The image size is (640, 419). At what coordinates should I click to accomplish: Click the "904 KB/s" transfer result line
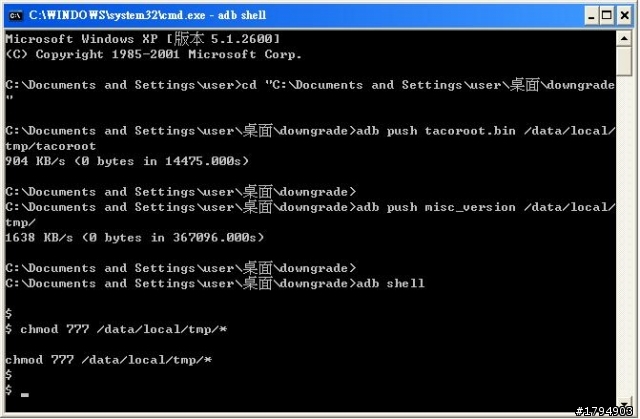pyautogui.click(x=127, y=161)
